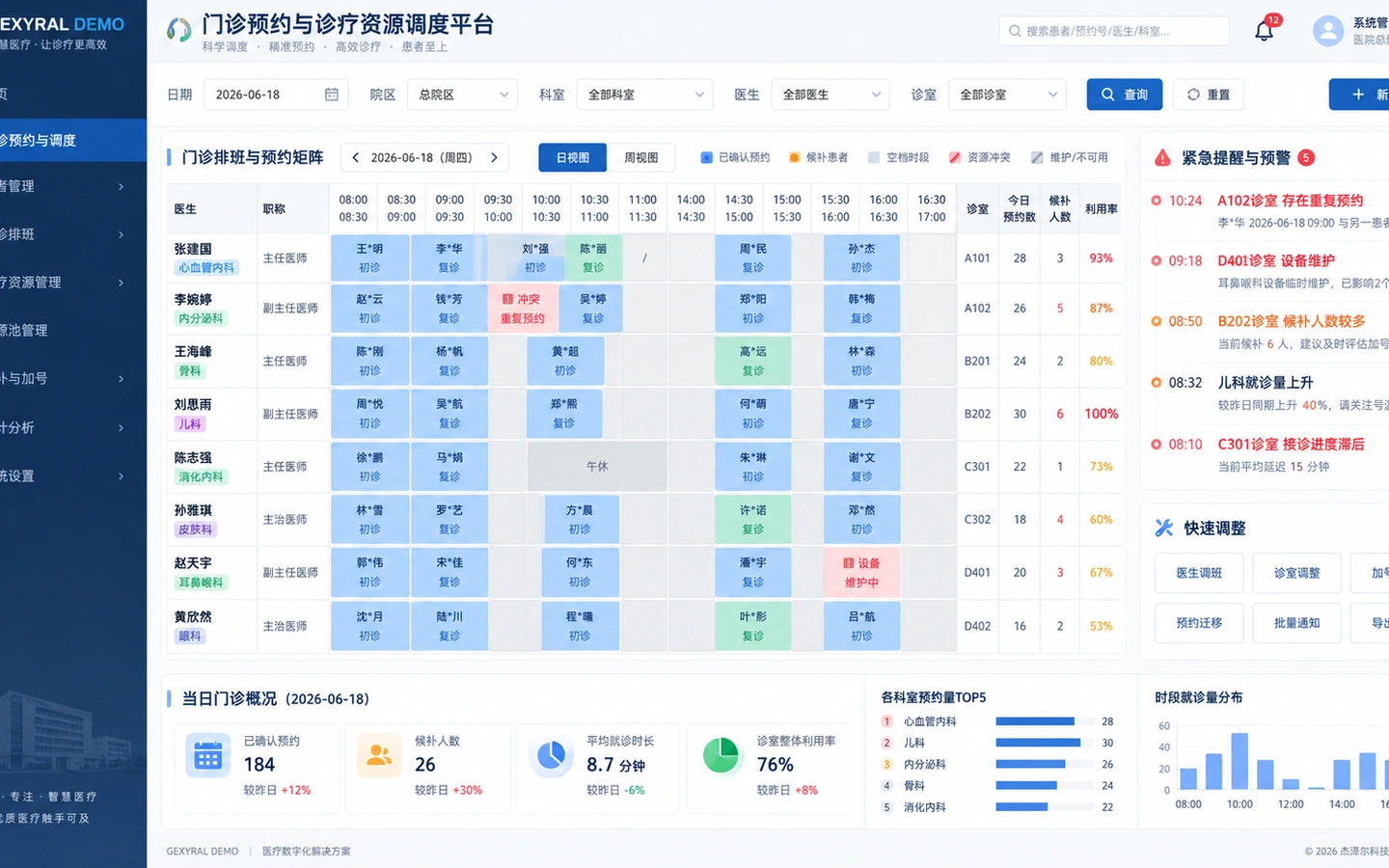The image size is (1389, 868).
Task: Open the 医生 dropdown showing 全部医生
Action: click(830, 95)
